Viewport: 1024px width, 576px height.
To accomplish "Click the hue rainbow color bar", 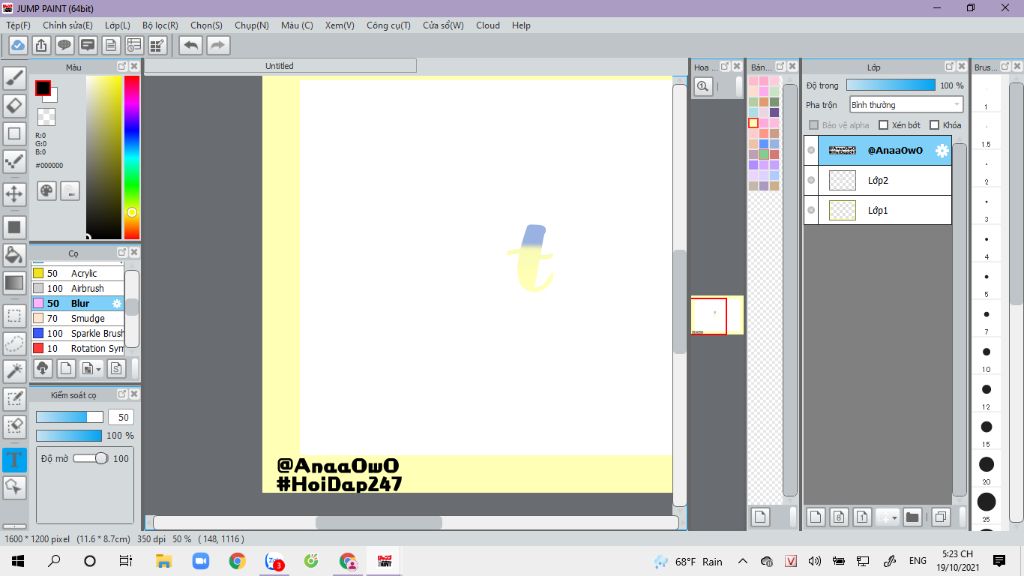I will coord(132,157).
